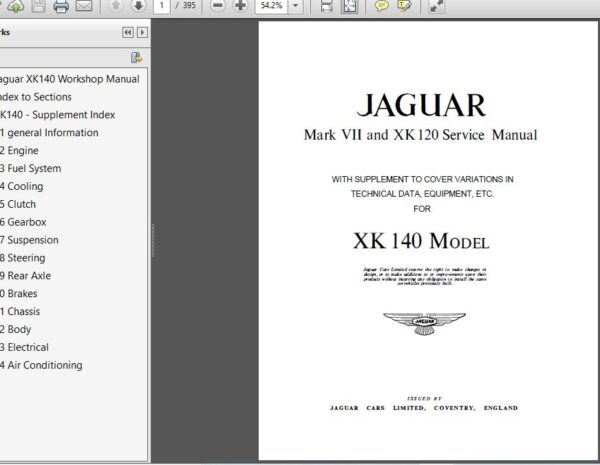Expand the bookmarks panel arrow

tap(142, 33)
